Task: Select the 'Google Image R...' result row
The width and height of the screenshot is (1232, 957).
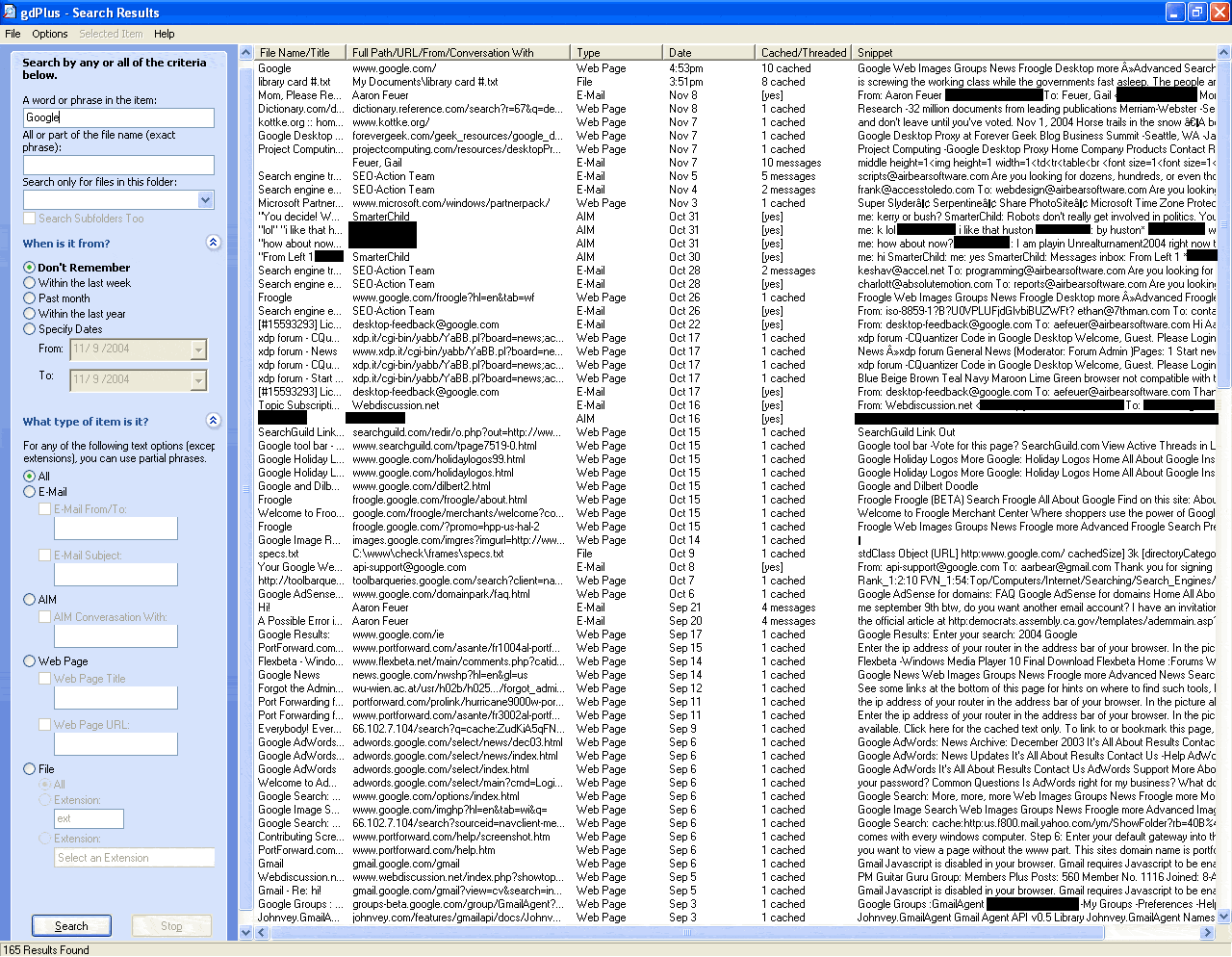Action: click(x=735, y=540)
